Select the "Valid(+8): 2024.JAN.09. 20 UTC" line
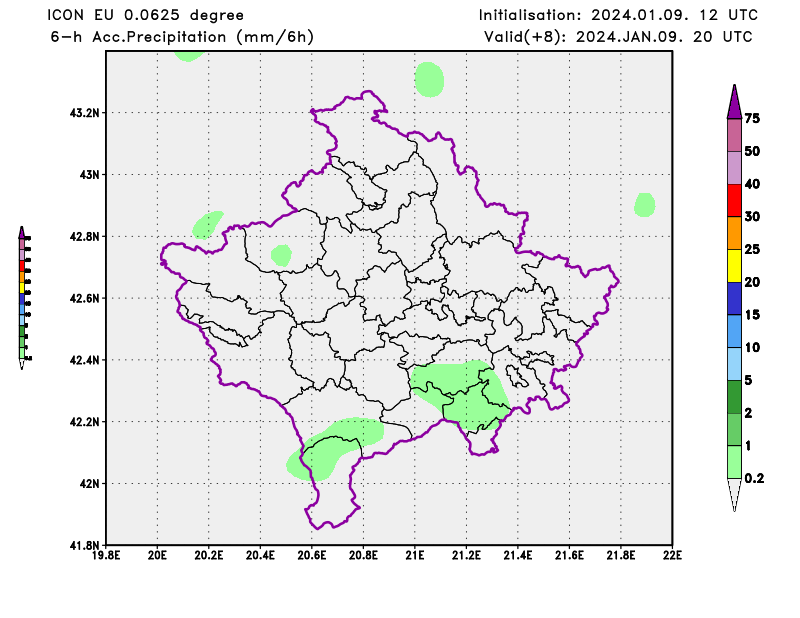The height and width of the screenshot is (618, 800). coord(618,37)
